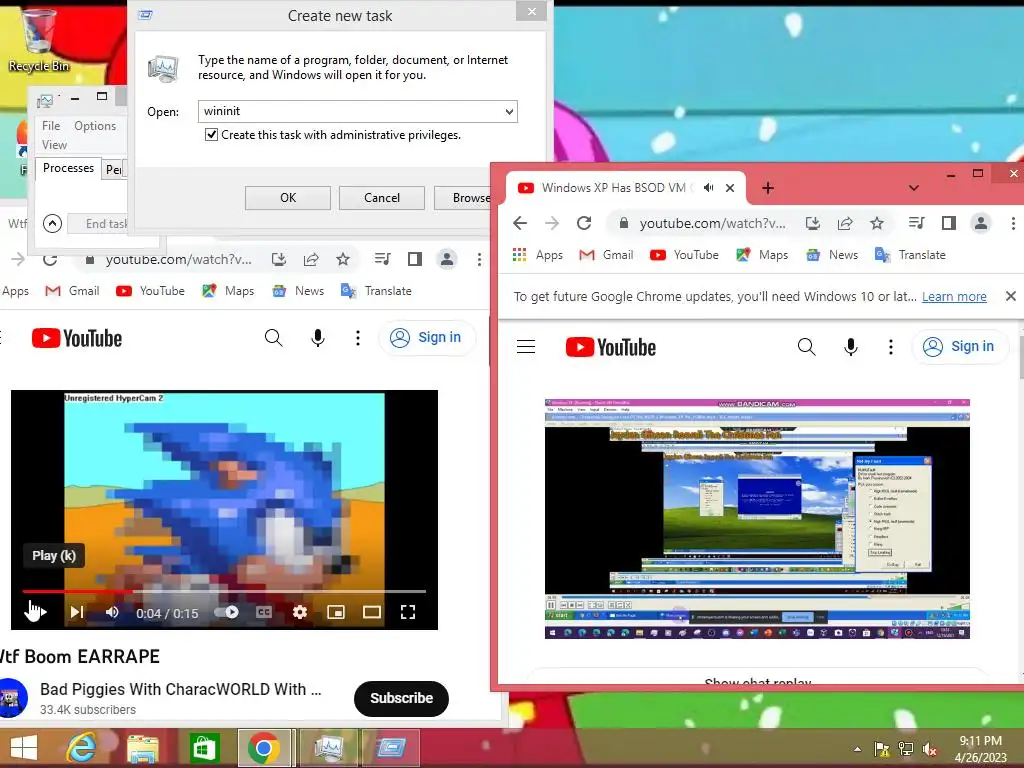Viewport: 1024px width, 768px height.
Task: Launch Internet Explorer from the taskbar
Action: [x=81, y=748]
